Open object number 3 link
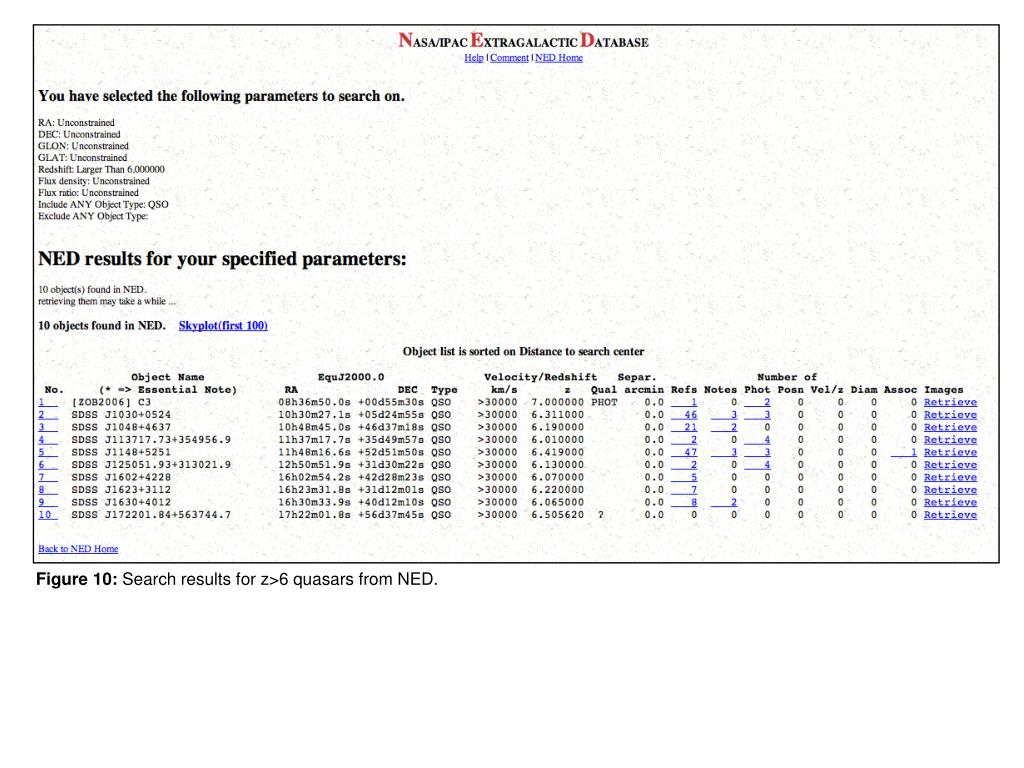 48,427
